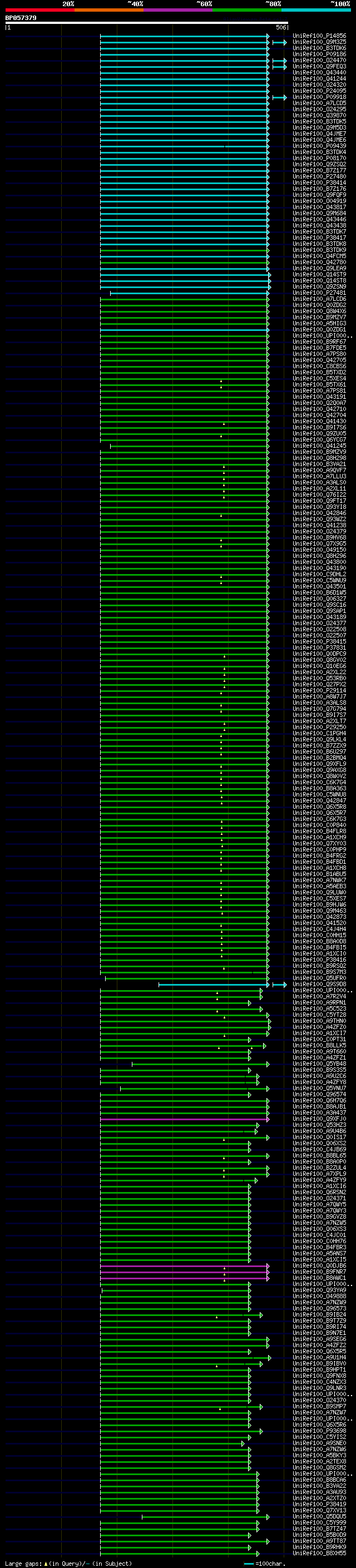Click the white query sequence bar
The width and height of the screenshot is (356, 1568).
point(146,23)
